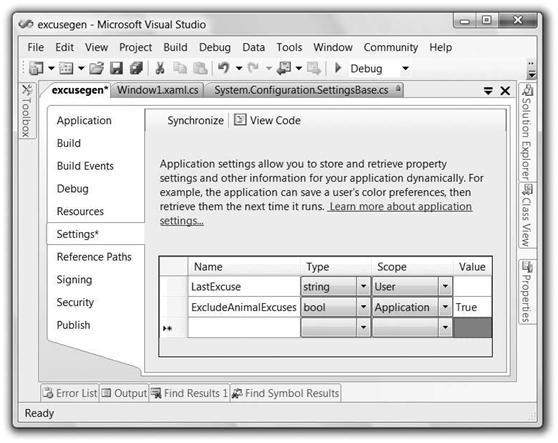Open Type dropdown for LastExcuse
The width and height of the screenshot is (558, 443).
(363, 286)
